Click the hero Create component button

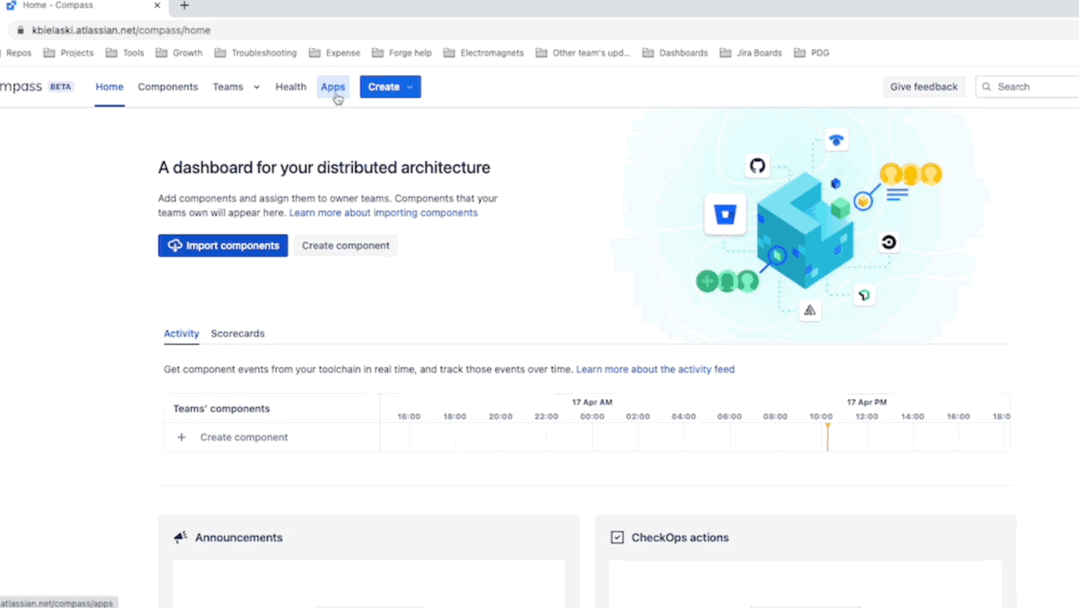point(346,246)
